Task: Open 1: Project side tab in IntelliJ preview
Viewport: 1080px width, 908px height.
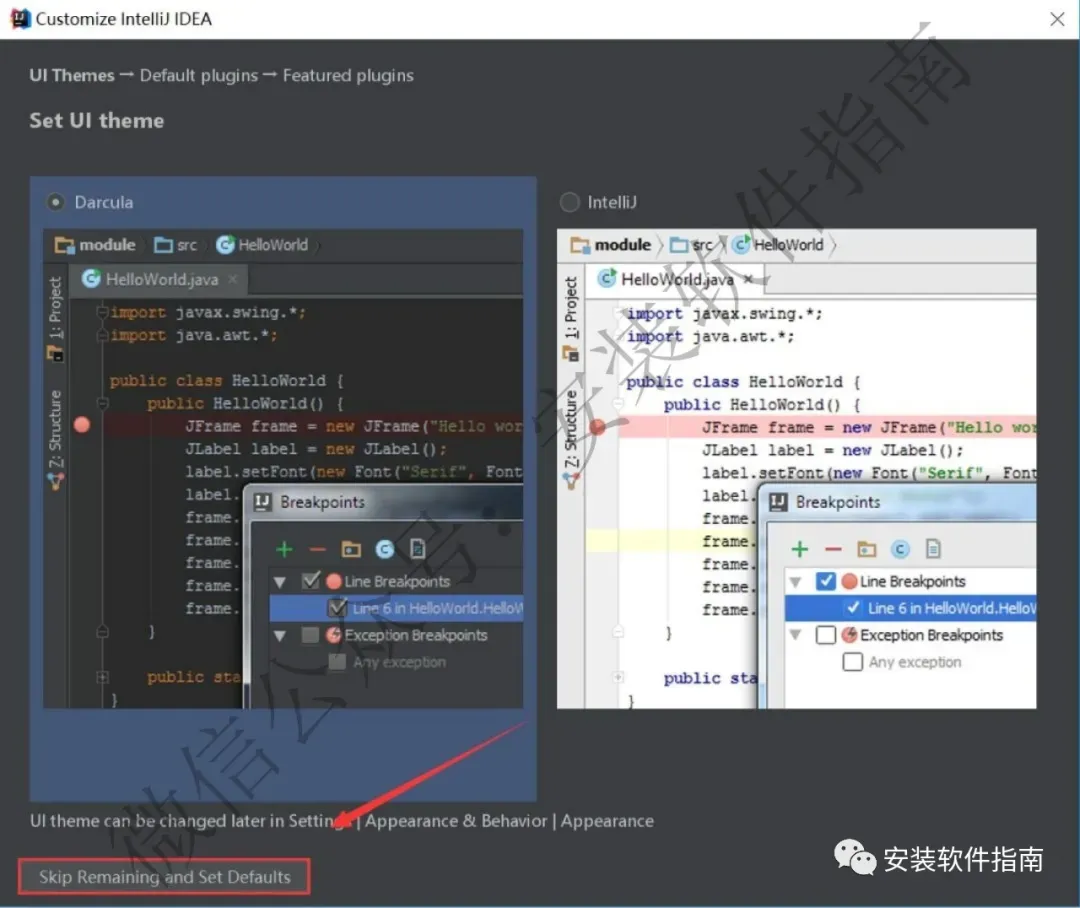Action: coord(571,318)
